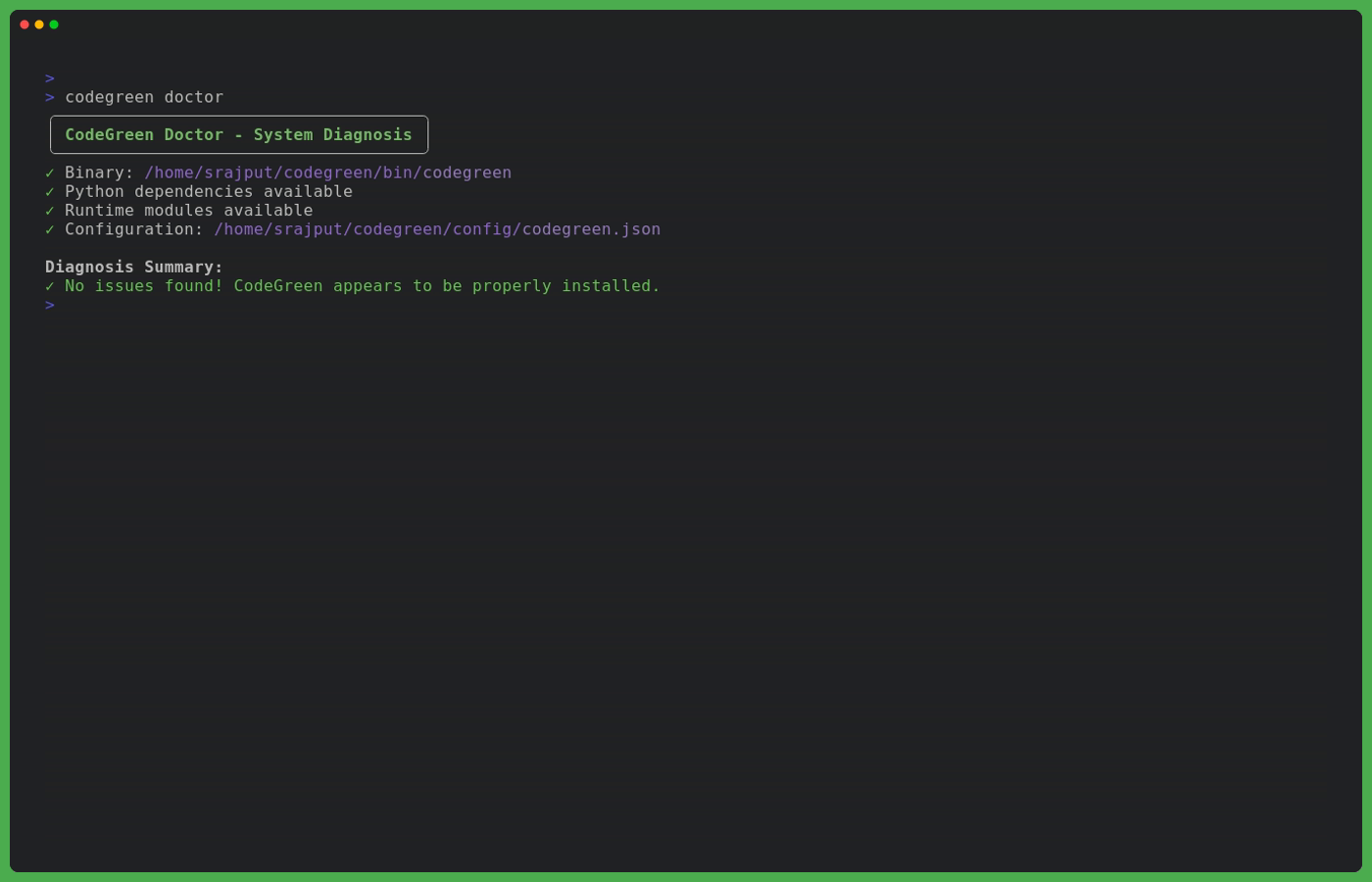Click the yellow minimize window button
The height and width of the screenshot is (882, 1372).
point(39,24)
